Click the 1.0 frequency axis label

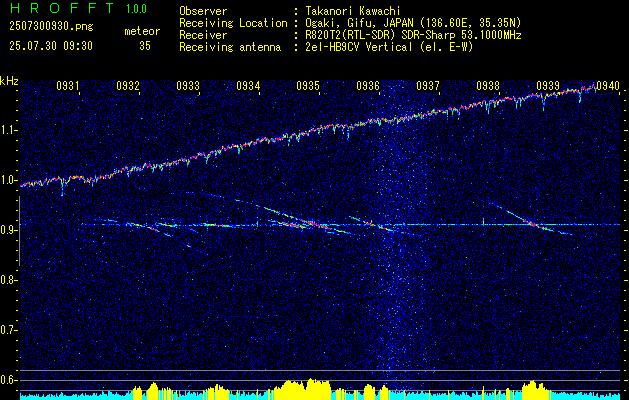click(x=8, y=181)
